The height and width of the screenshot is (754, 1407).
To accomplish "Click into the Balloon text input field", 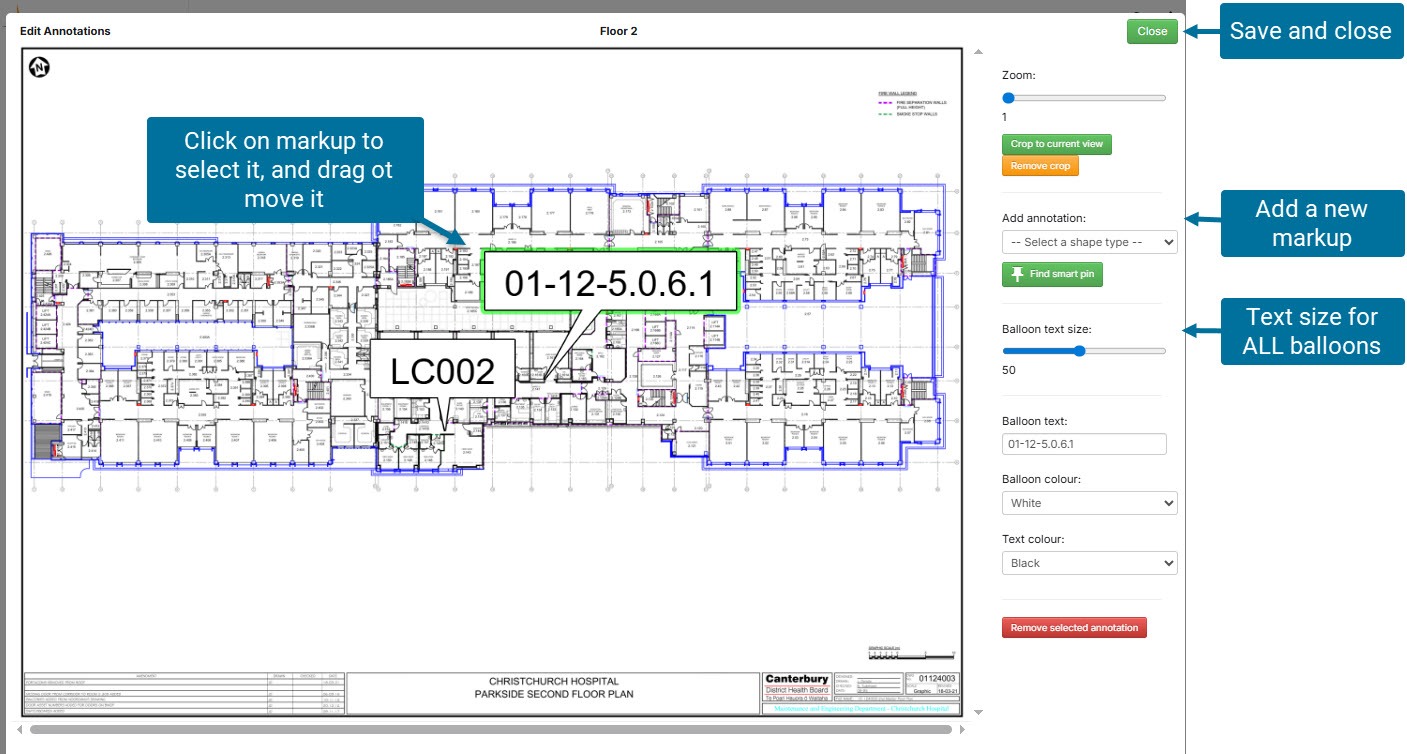I will [x=1084, y=444].
